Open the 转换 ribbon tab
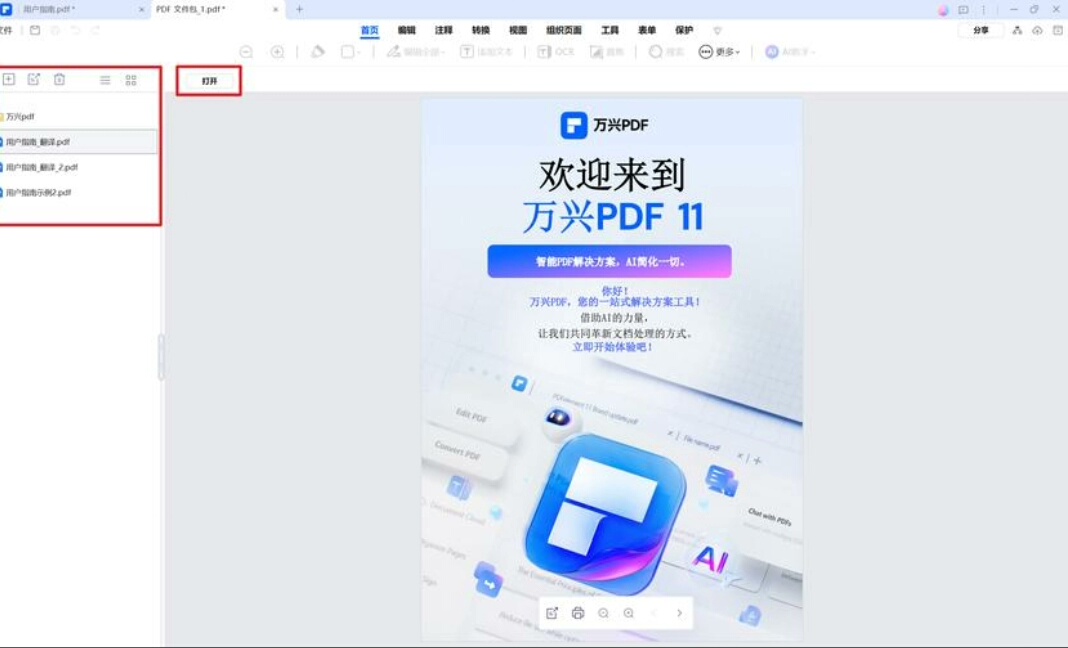The image size is (1068, 648). (480, 30)
